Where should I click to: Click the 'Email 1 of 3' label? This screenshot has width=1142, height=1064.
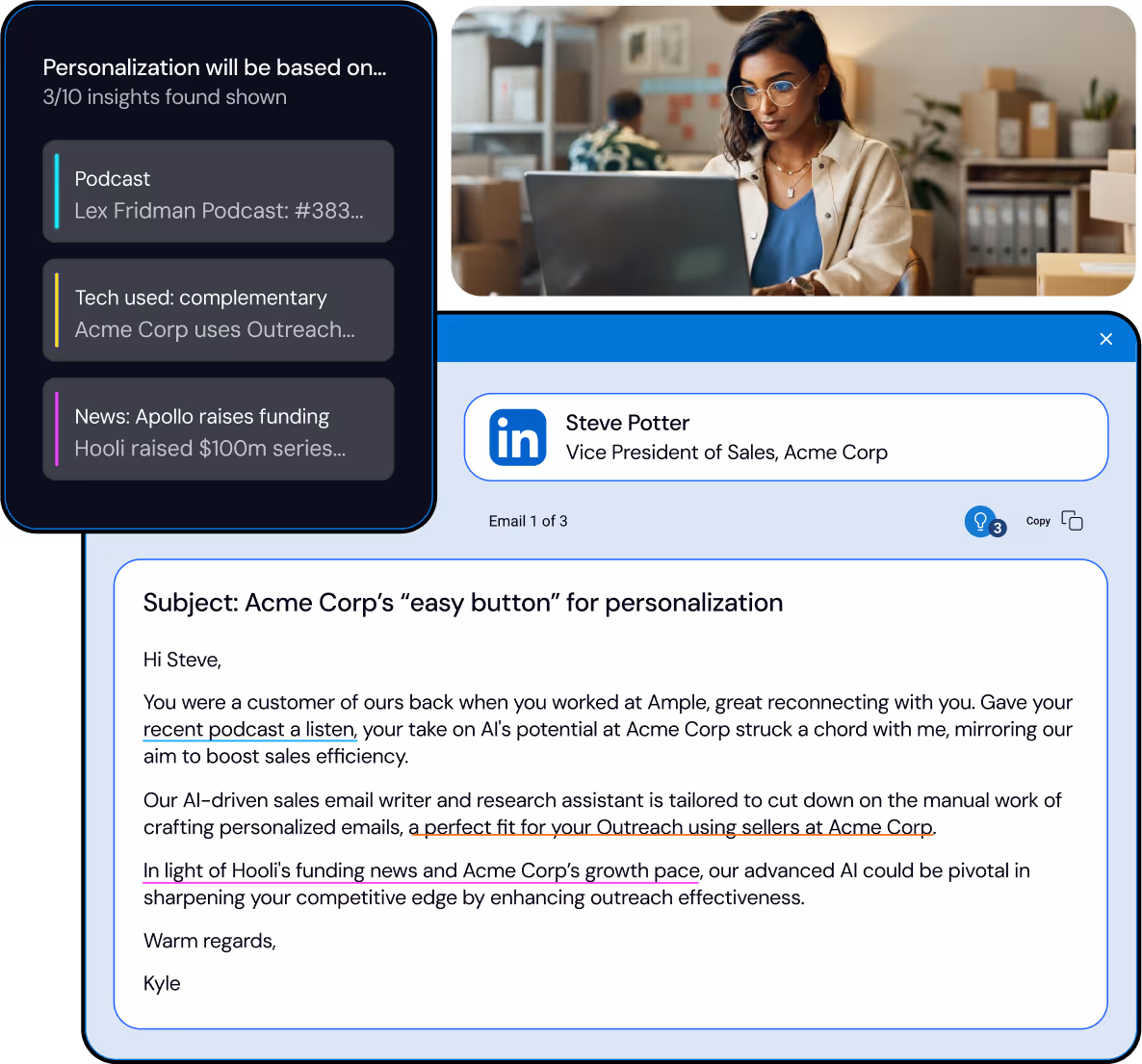(528, 521)
